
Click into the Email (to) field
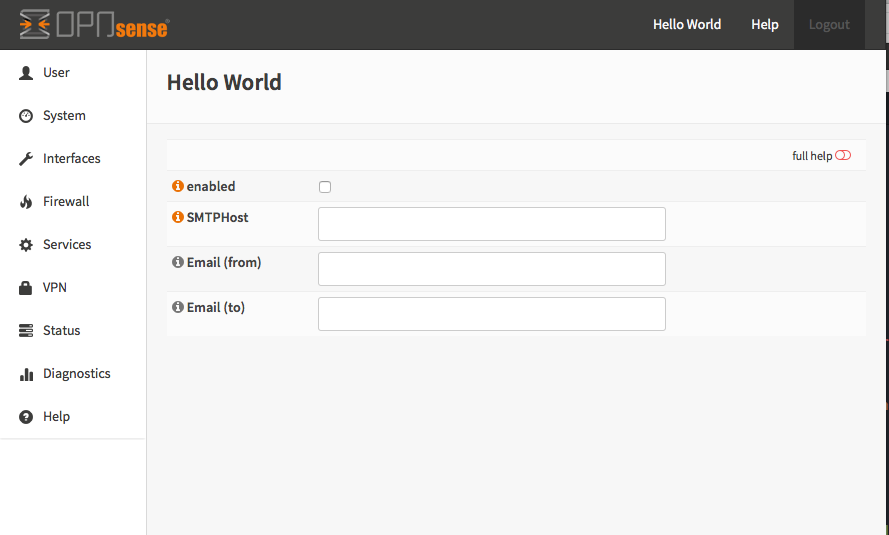pos(492,314)
